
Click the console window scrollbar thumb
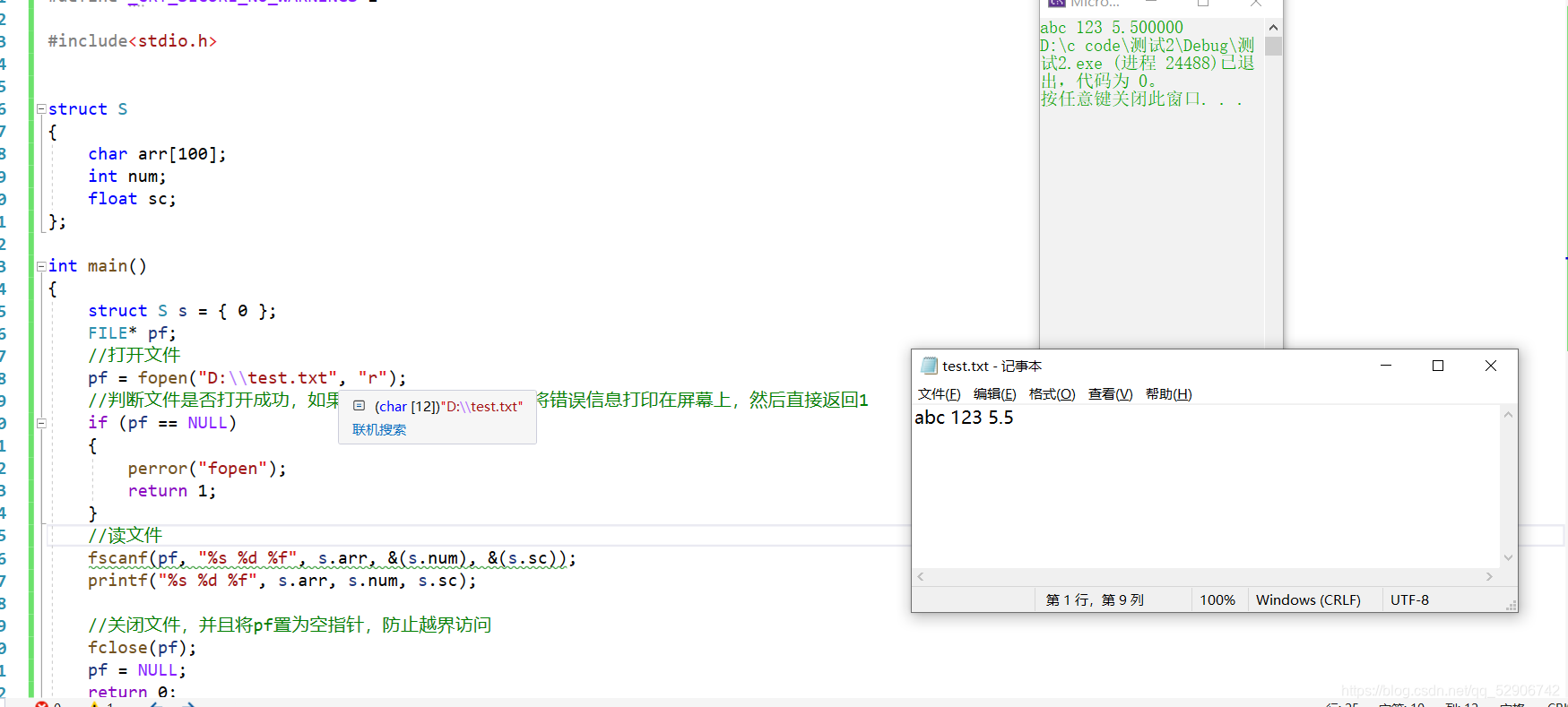(1273, 47)
